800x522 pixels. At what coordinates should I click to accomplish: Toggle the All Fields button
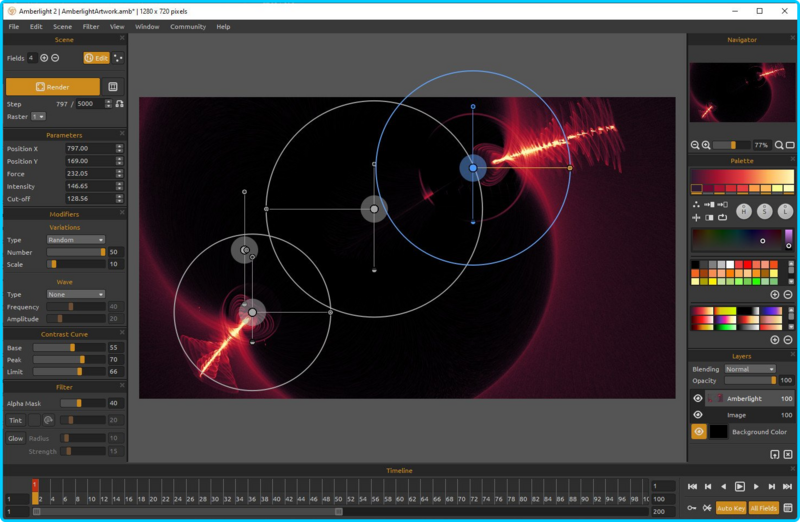click(x=763, y=508)
